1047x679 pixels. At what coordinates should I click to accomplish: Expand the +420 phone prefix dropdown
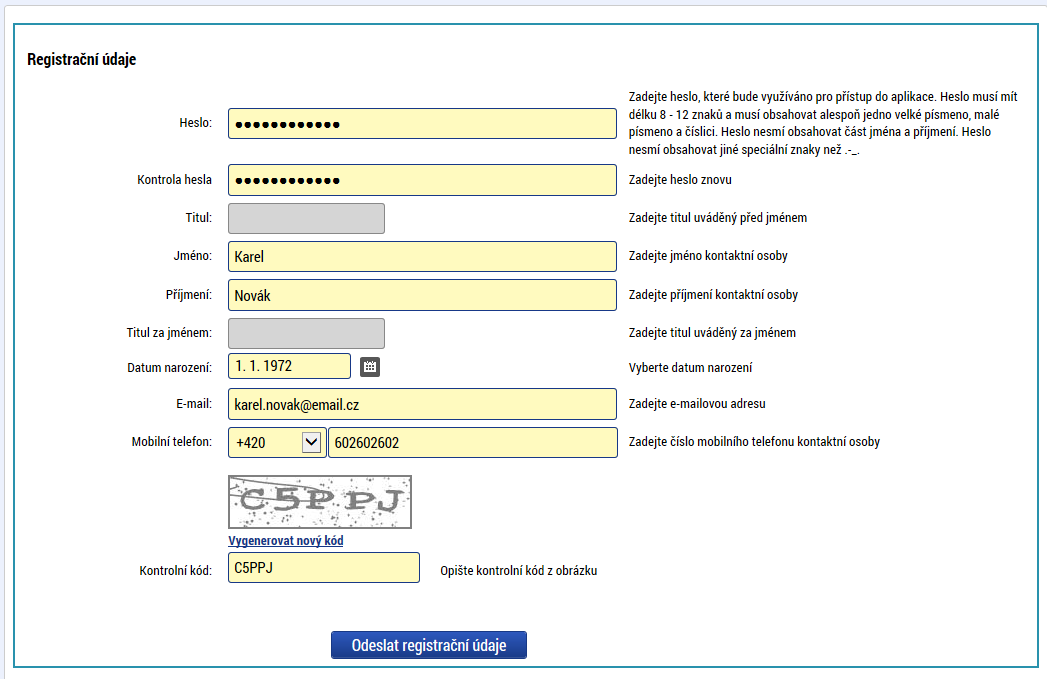point(311,442)
